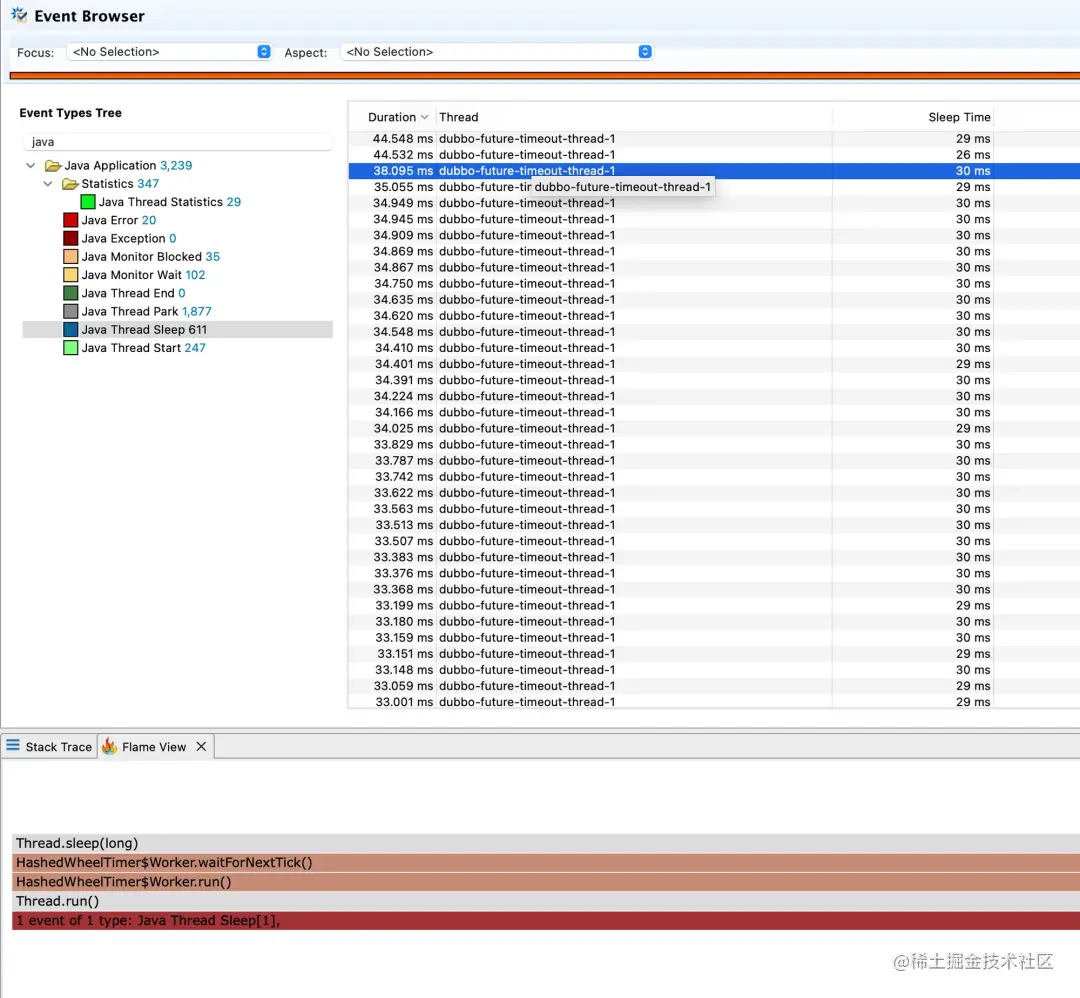1080x998 pixels.
Task: Click the thread name in 33.151 ms row
Action: 527,654
